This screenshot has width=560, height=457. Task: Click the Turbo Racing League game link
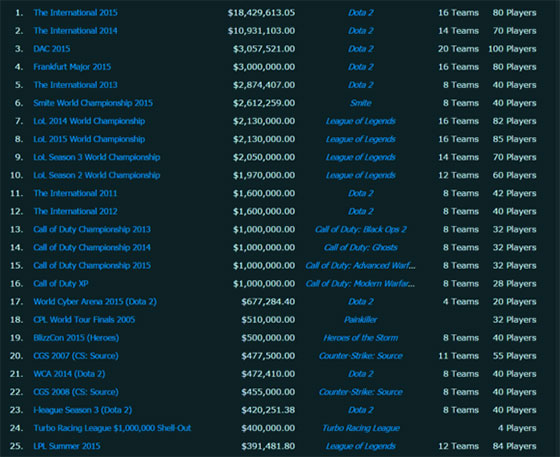click(x=361, y=428)
